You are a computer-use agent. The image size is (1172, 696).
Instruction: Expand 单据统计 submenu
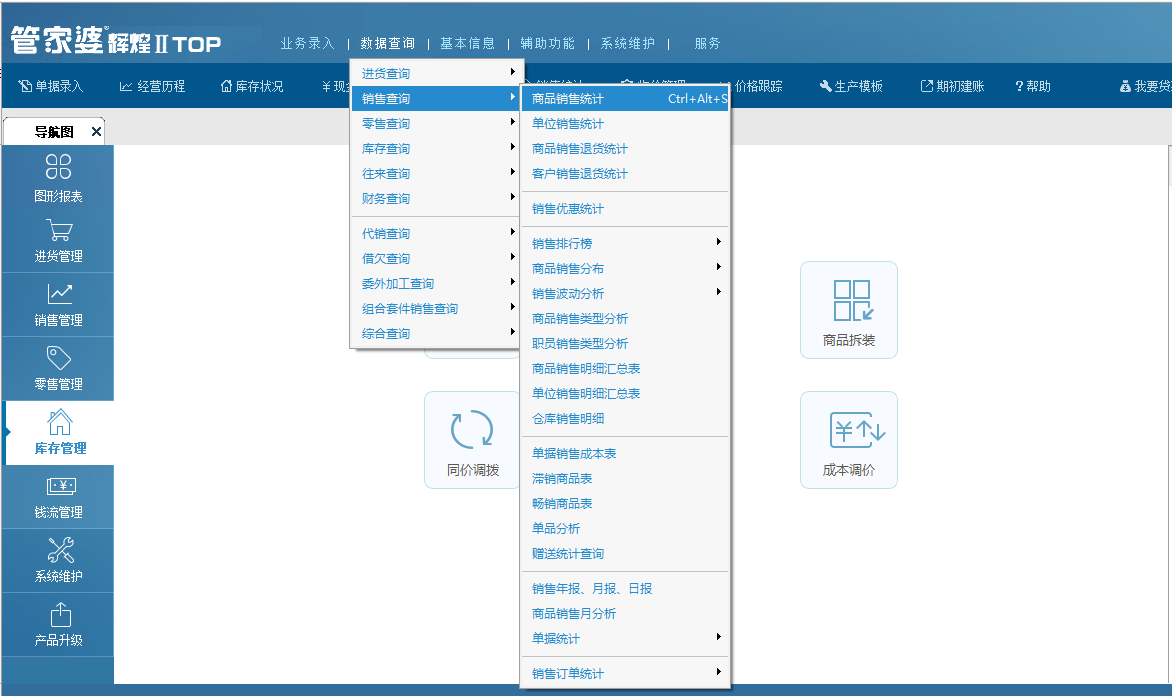[x=625, y=638]
